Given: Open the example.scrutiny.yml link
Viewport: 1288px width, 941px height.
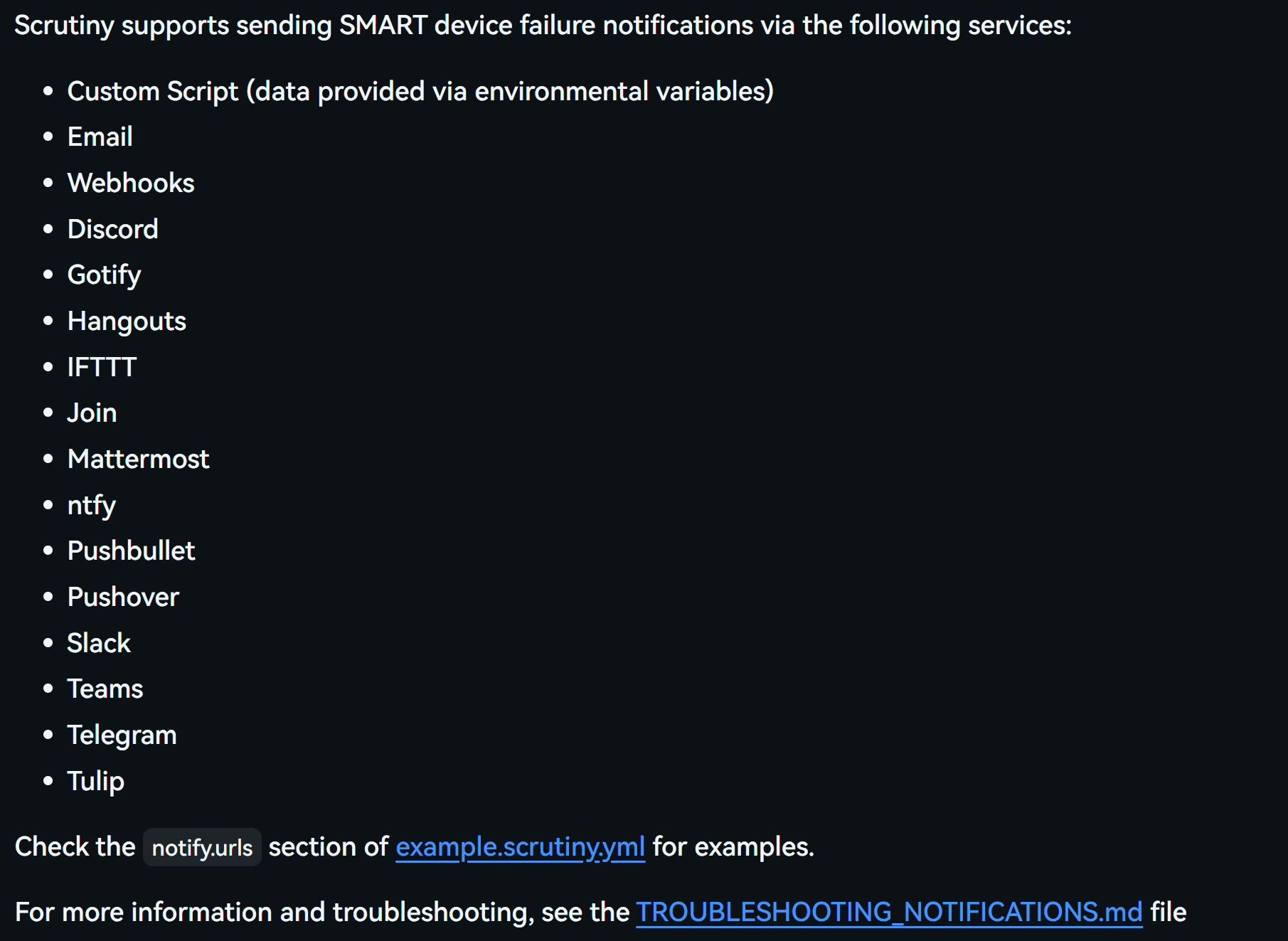Looking at the screenshot, I should 520,847.
